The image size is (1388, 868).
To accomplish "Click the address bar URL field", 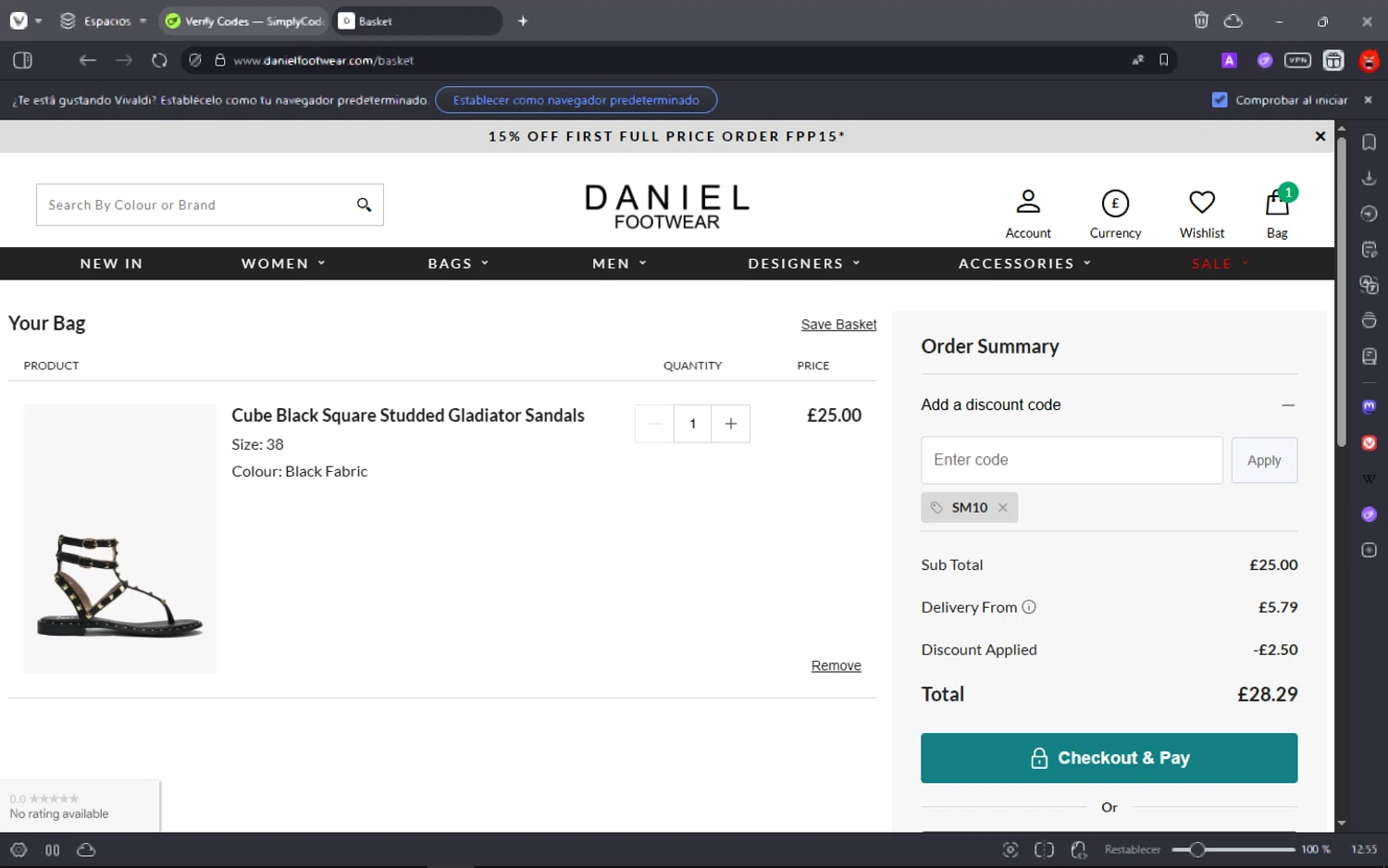I will point(675,60).
